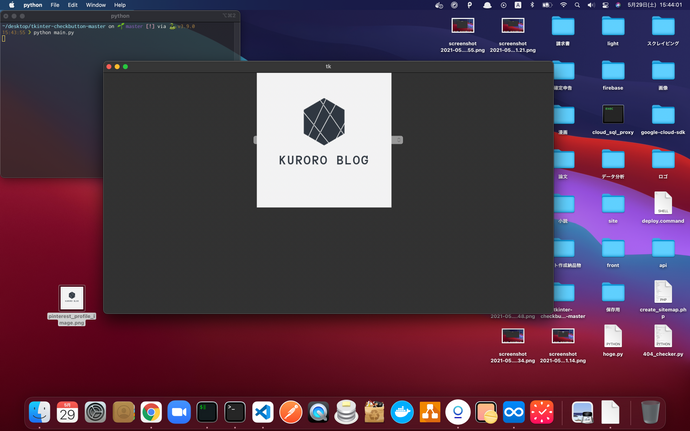Open Sequel Pro database icon in Dock
This screenshot has height=431, width=690.
tap(346, 412)
